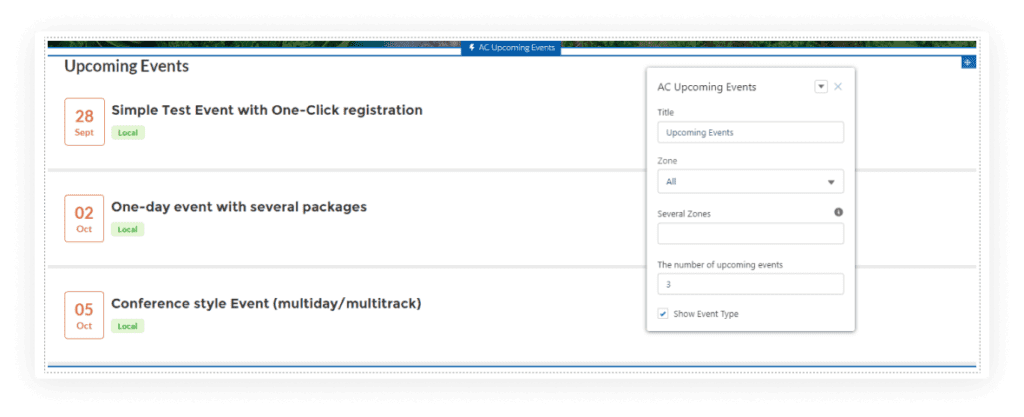The height and width of the screenshot is (417, 1024).
Task: Click the Several Zones text field
Action: (750, 234)
